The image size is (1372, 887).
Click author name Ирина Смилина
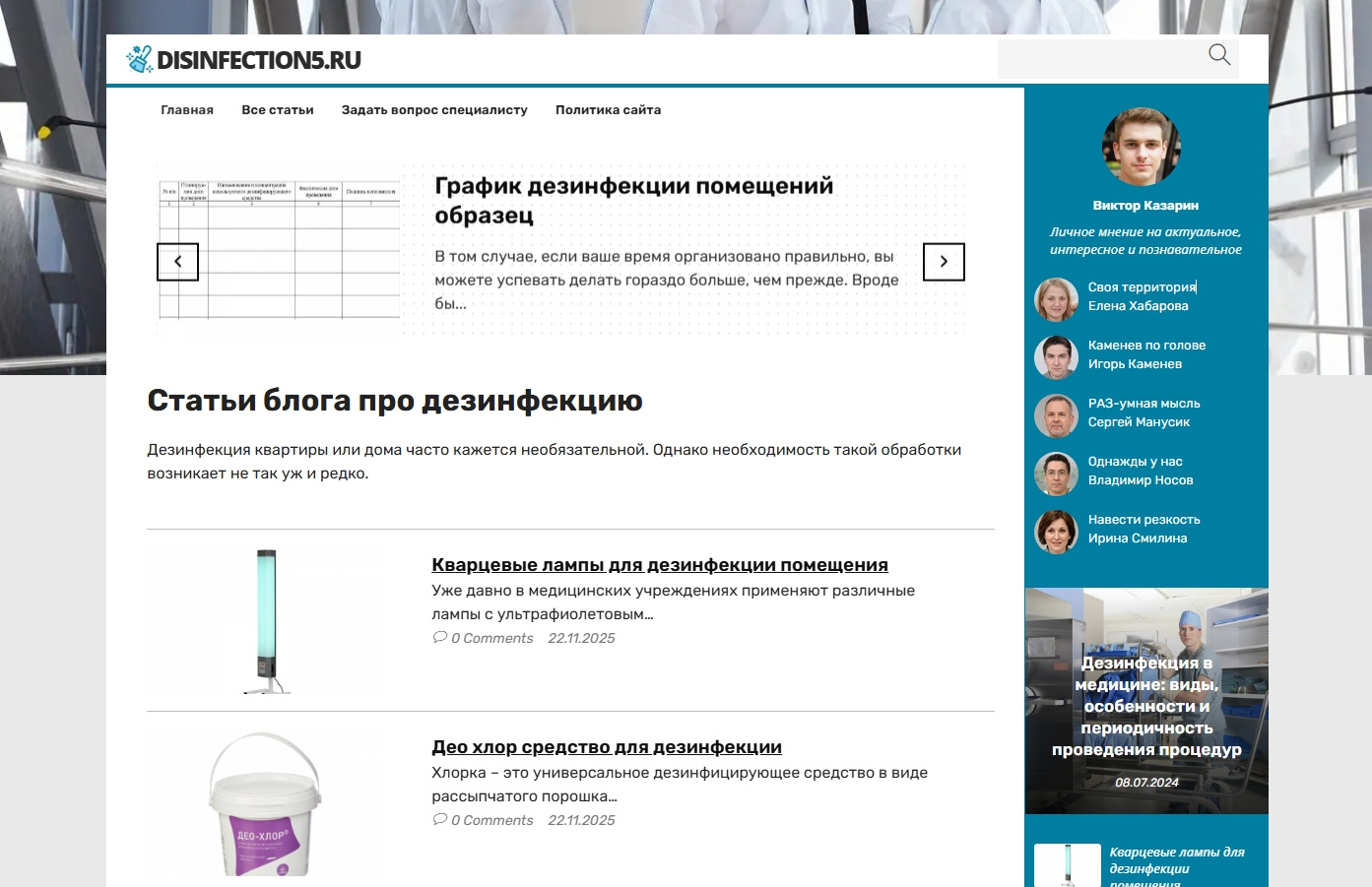tap(1138, 539)
